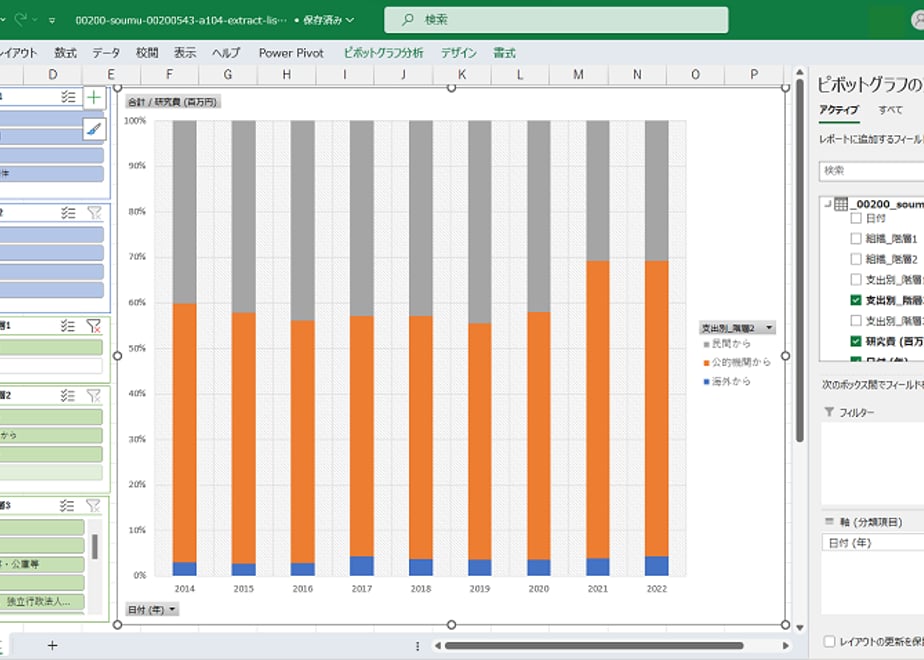The height and width of the screenshot is (660, 924).
Task: Collapse the _00200_soumu table tree node
Action: (x=827, y=204)
